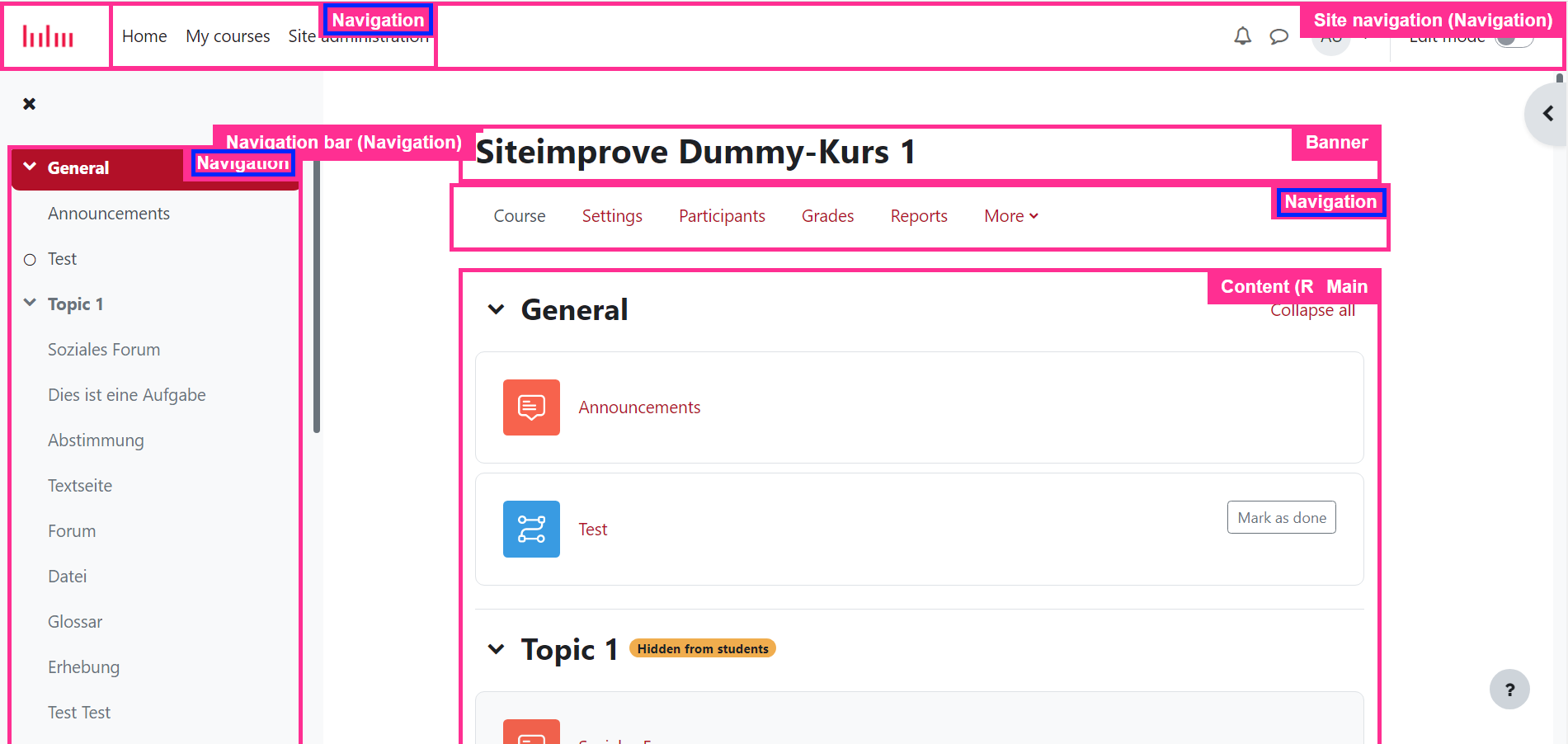This screenshot has width=1568, height=744.
Task: Select the Course tab
Action: pyautogui.click(x=520, y=216)
